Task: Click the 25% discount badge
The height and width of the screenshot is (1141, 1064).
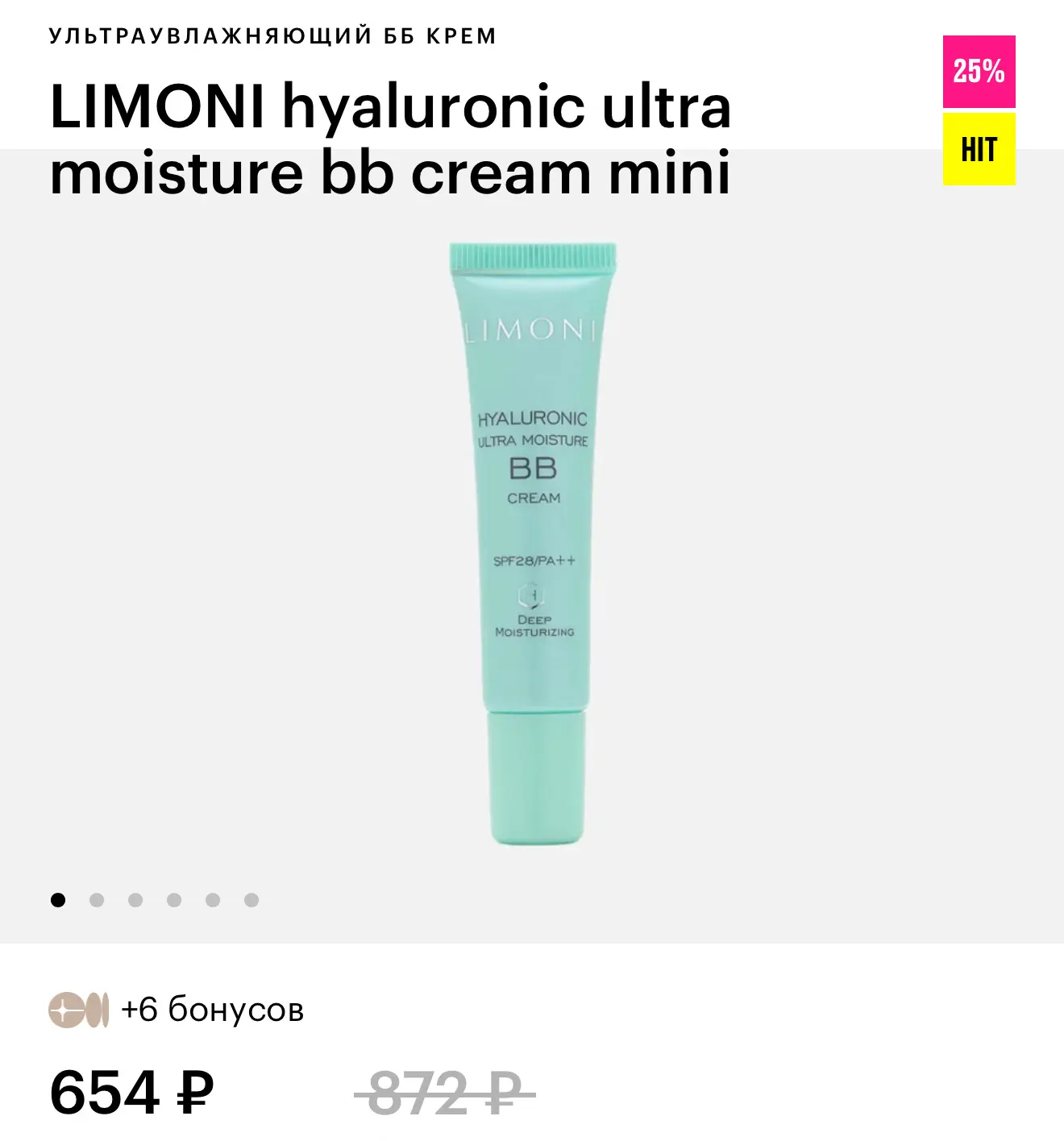Action: tap(979, 72)
